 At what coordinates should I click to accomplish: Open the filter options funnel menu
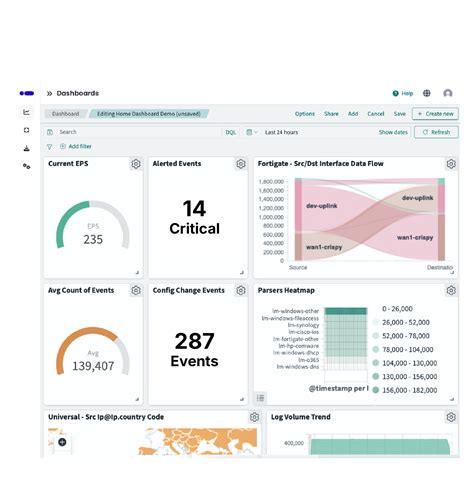pos(50,146)
